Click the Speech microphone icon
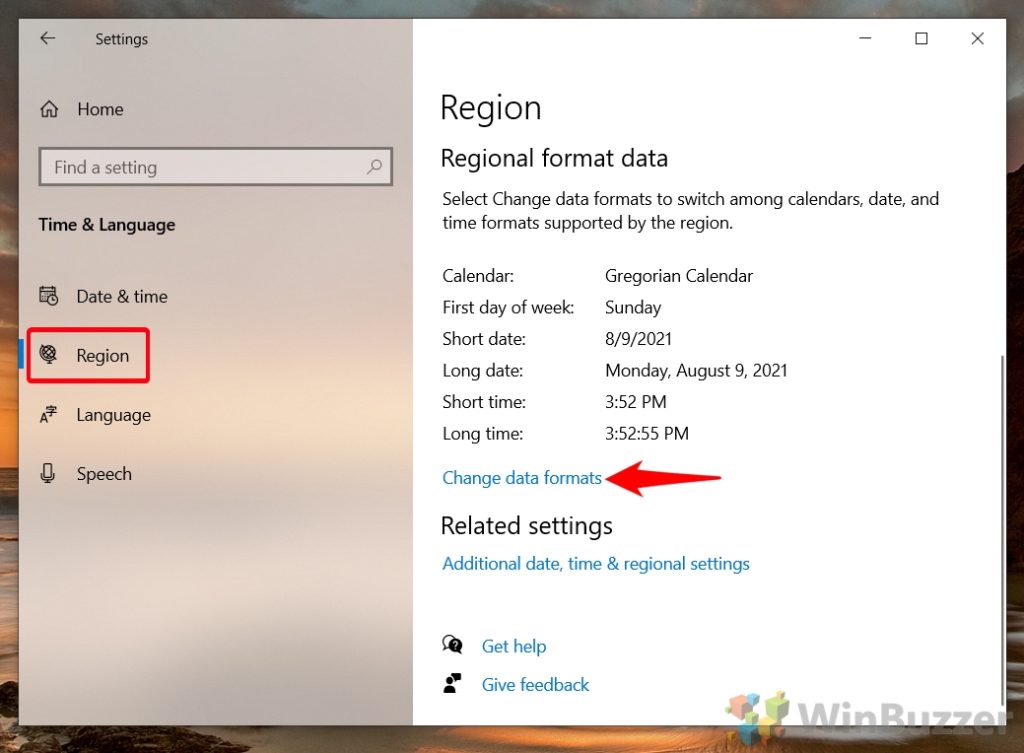This screenshot has width=1024, height=753. click(48, 473)
